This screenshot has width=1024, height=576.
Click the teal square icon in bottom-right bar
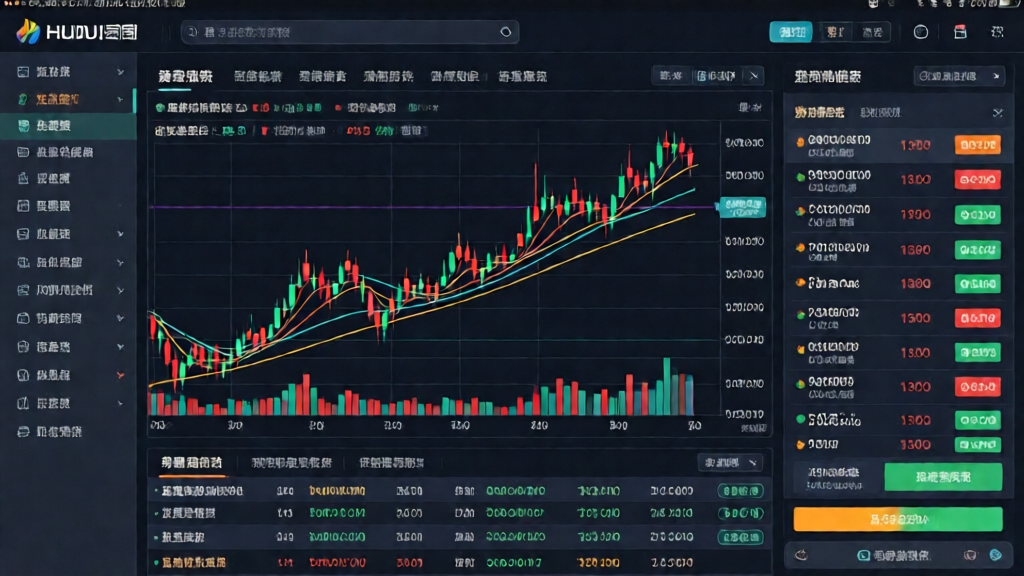[863, 556]
